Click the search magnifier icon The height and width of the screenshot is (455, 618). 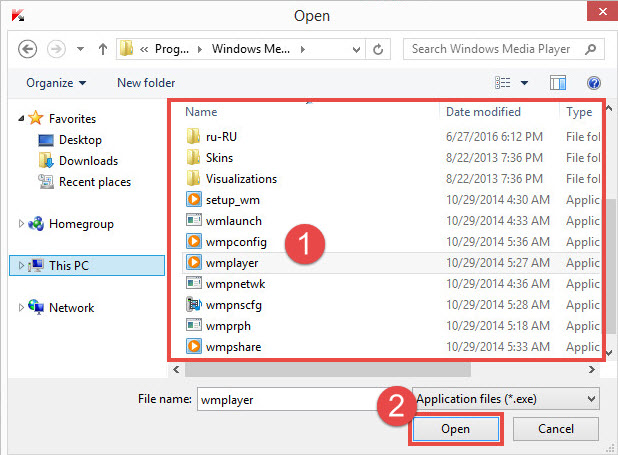click(590, 49)
